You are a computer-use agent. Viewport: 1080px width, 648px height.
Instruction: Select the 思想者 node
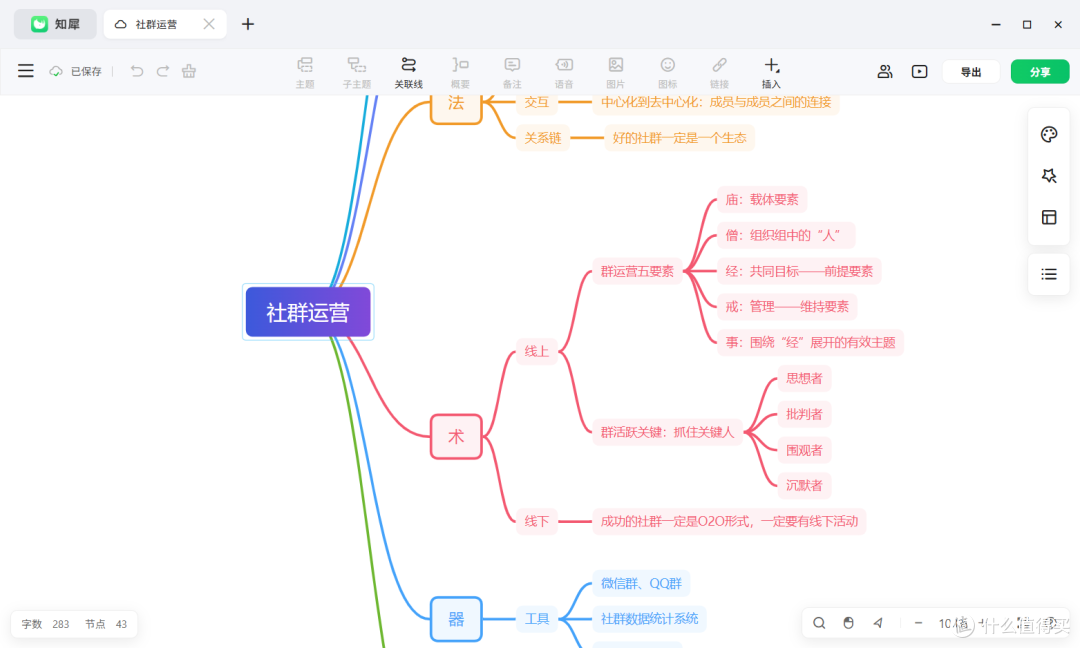tap(804, 378)
